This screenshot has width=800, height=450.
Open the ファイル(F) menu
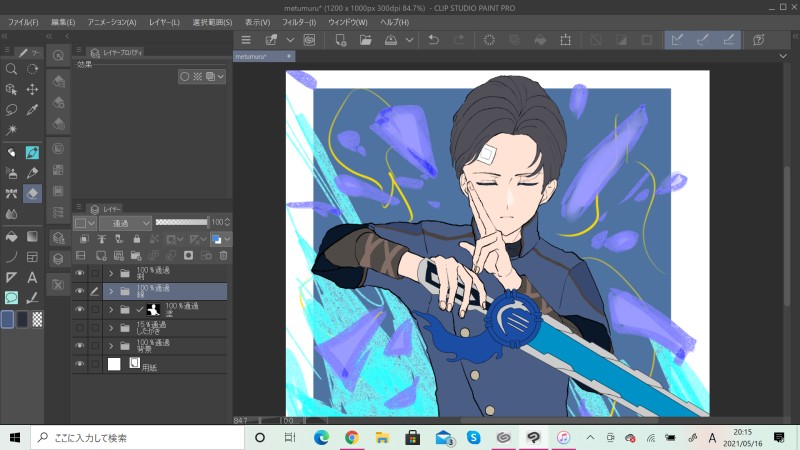pos(23,22)
